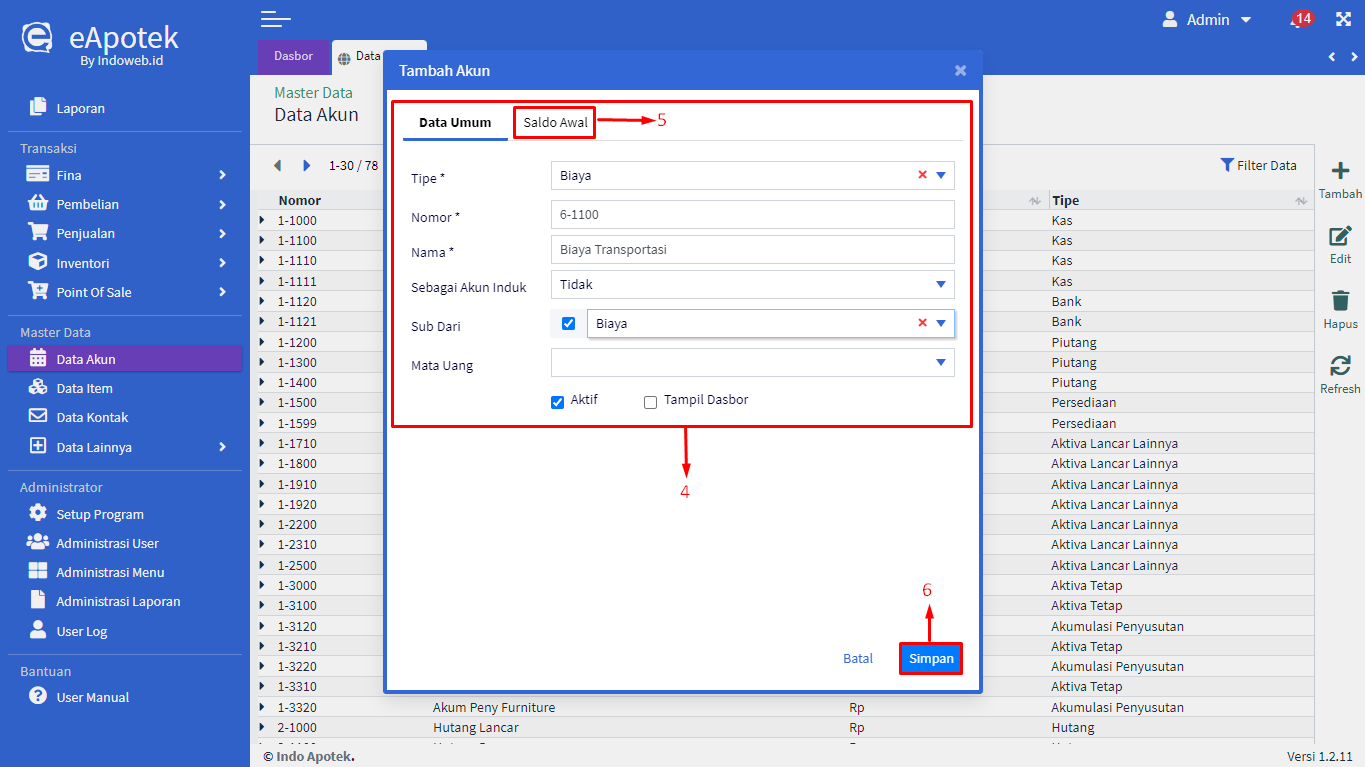
Task: Toggle the hamburger sidebar menu icon
Action: (x=275, y=19)
